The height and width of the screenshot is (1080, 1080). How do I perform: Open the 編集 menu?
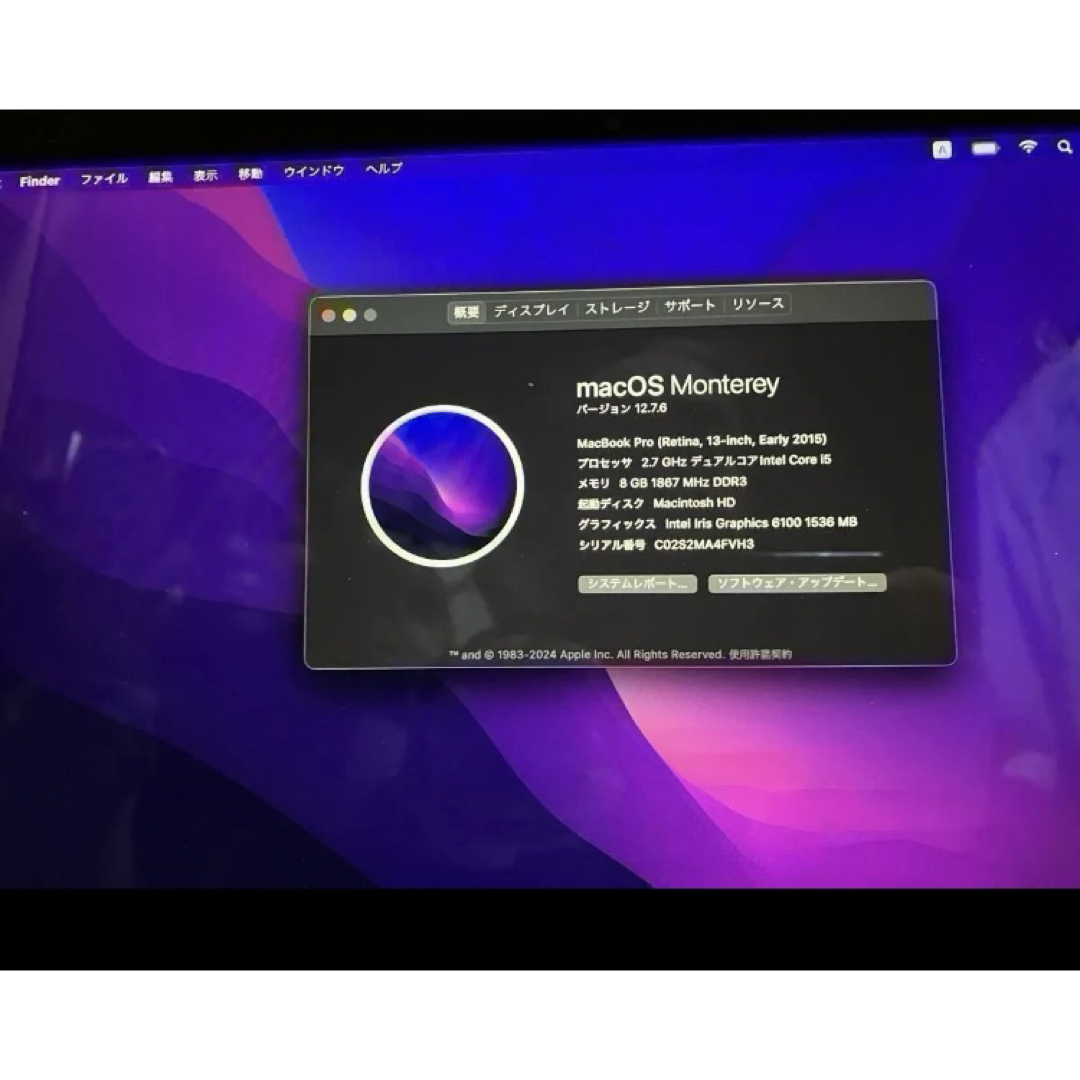coord(160,177)
